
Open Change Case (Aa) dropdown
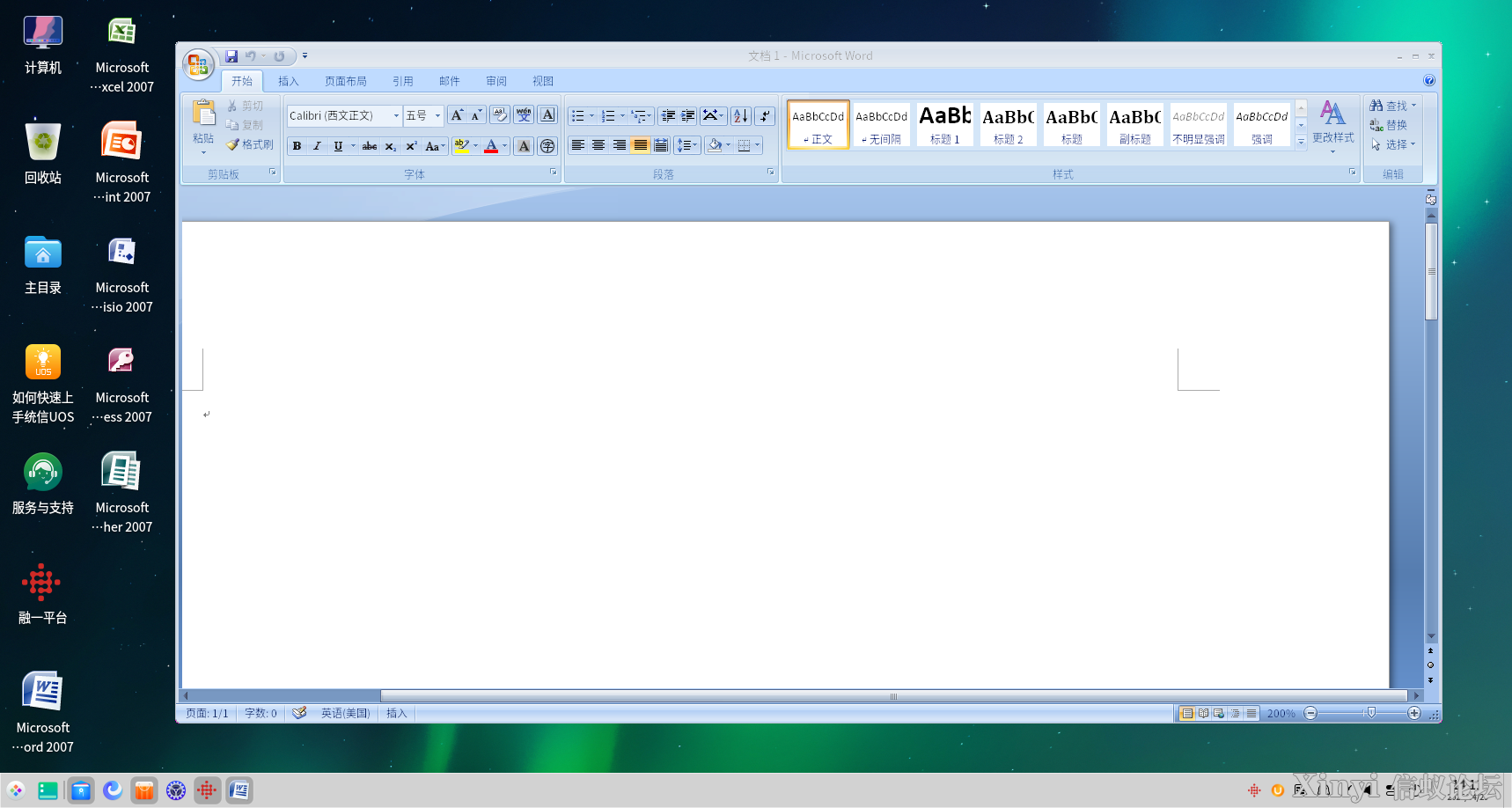pyautogui.click(x=435, y=146)
